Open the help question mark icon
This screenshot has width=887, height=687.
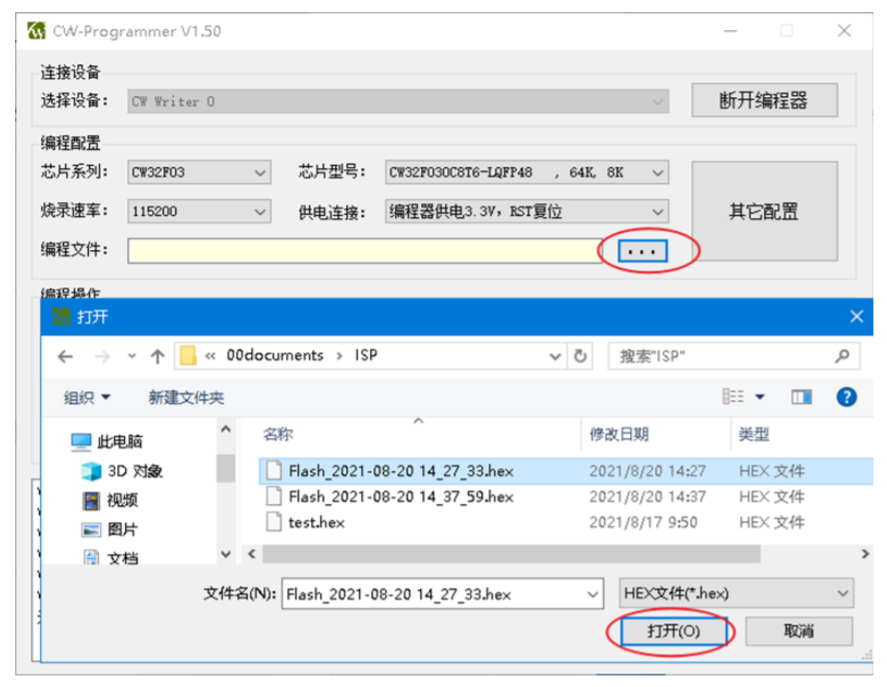point(846,397)
